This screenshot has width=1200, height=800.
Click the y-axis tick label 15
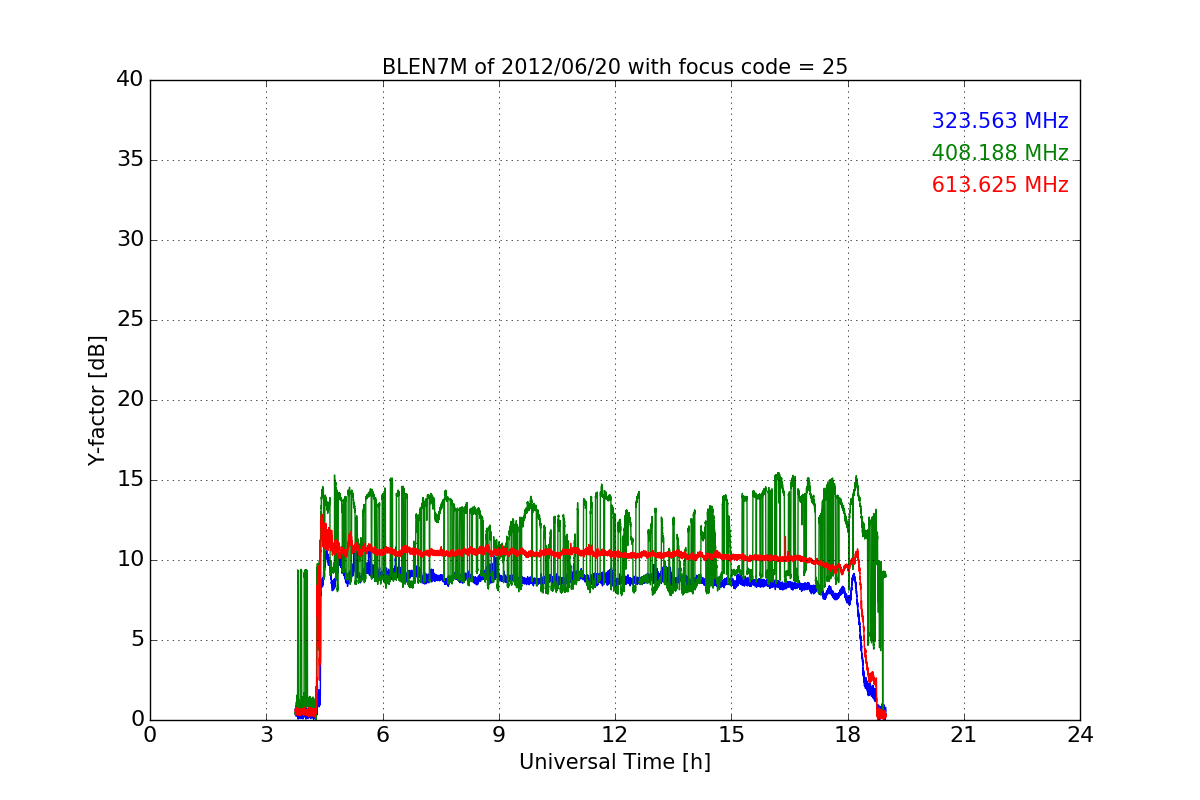point(129,480)
